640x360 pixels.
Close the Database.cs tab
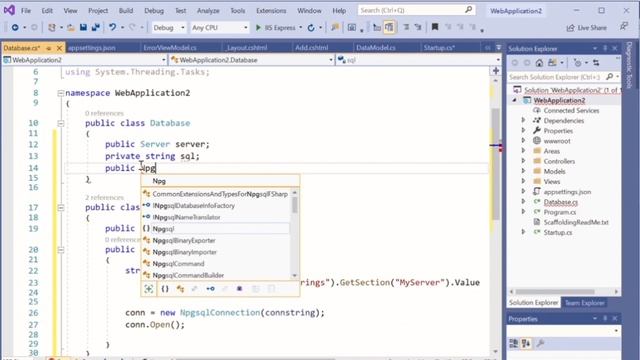click(59, 48)
